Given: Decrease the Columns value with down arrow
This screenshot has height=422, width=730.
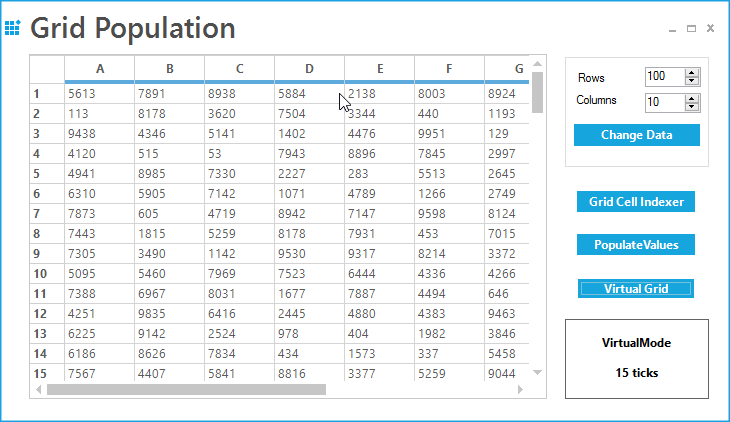Looking at the screenshot, I should tap(692, 107).
